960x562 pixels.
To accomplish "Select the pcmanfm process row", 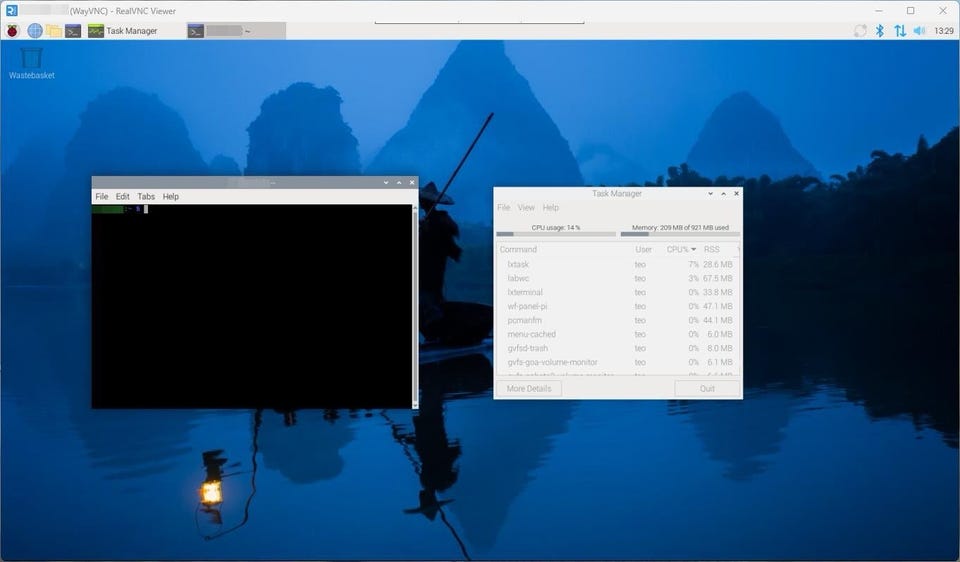I will [x=616, y=320].
